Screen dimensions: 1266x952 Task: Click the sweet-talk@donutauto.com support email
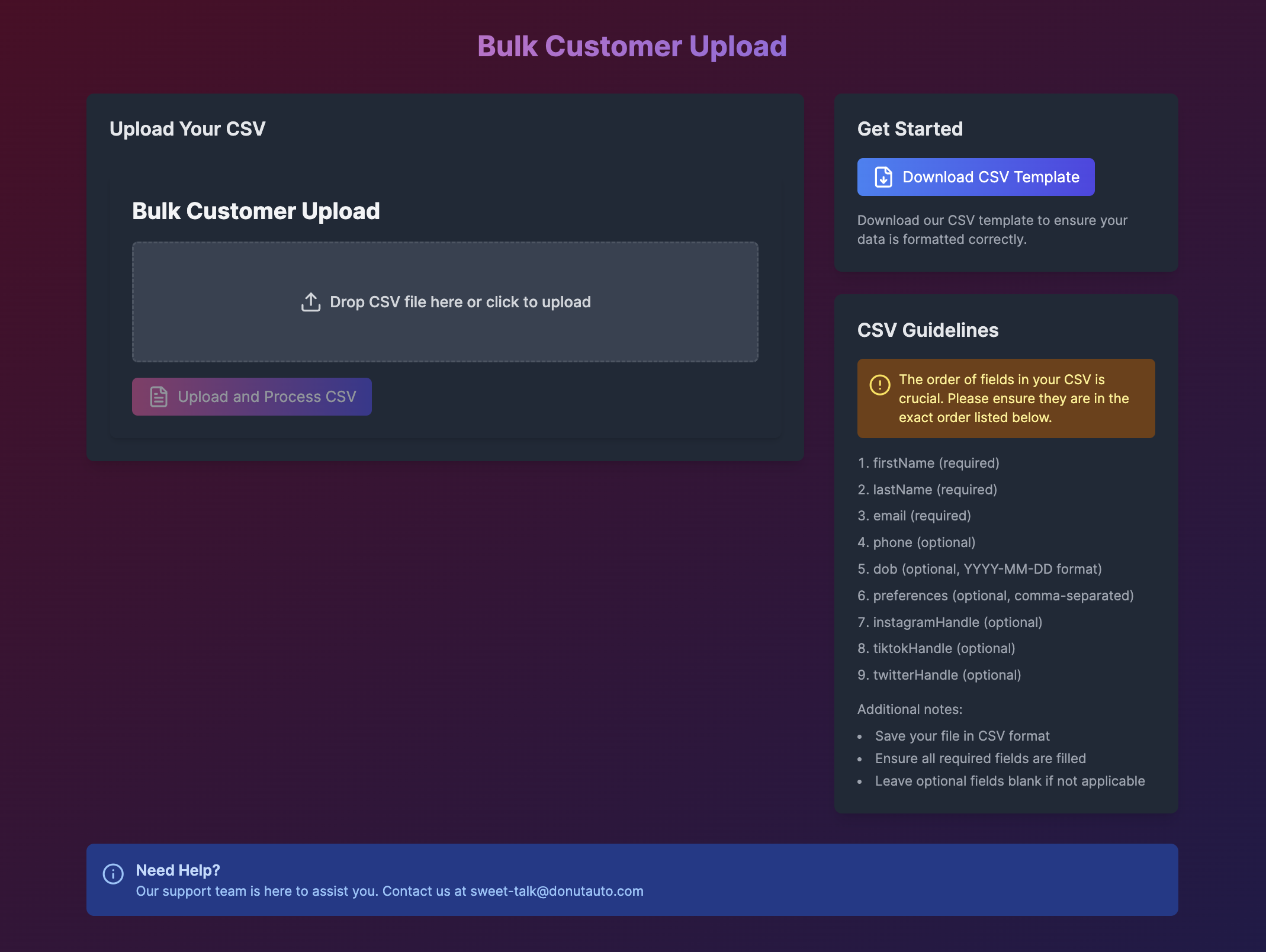557,891
